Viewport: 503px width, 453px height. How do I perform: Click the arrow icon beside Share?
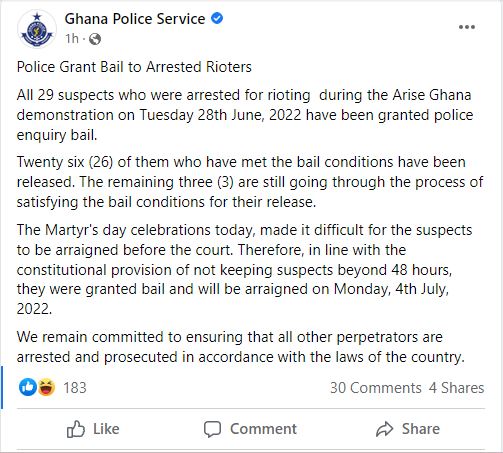tap(385, 429)
